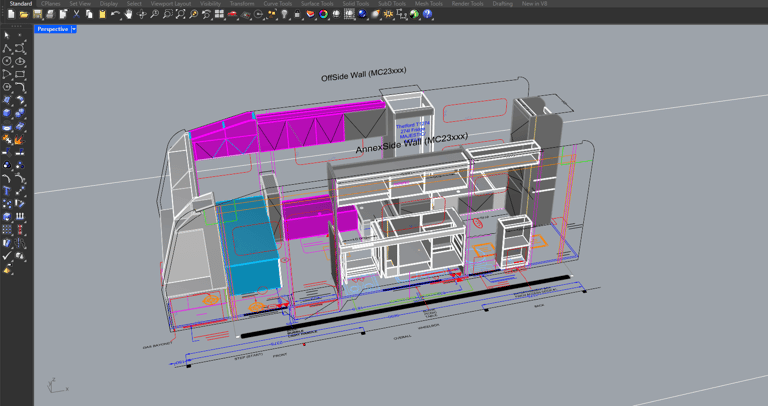This screenshot has height=406, width=768.
Task: Save the model using the floppy disk icon
Action: tap(37, 15)
